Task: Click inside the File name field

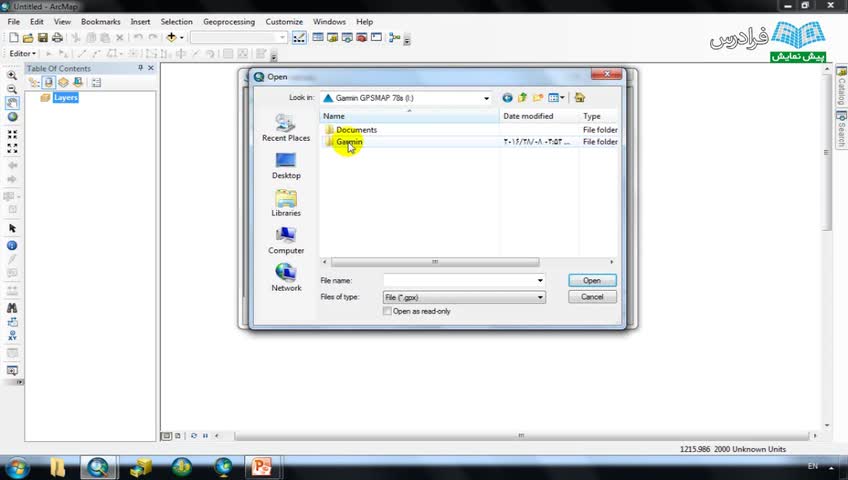Action: click(459, 281)
